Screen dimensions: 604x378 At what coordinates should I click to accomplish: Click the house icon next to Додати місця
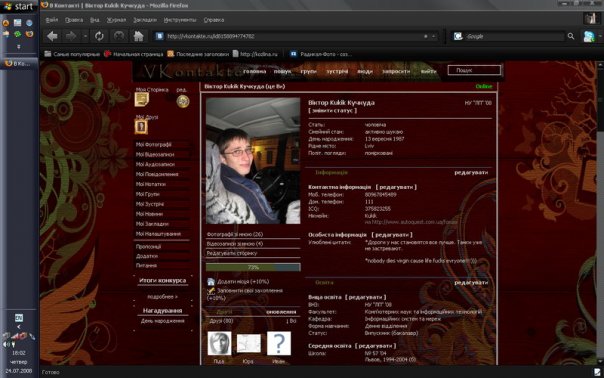pyautogui.click(x=211, y=282)
